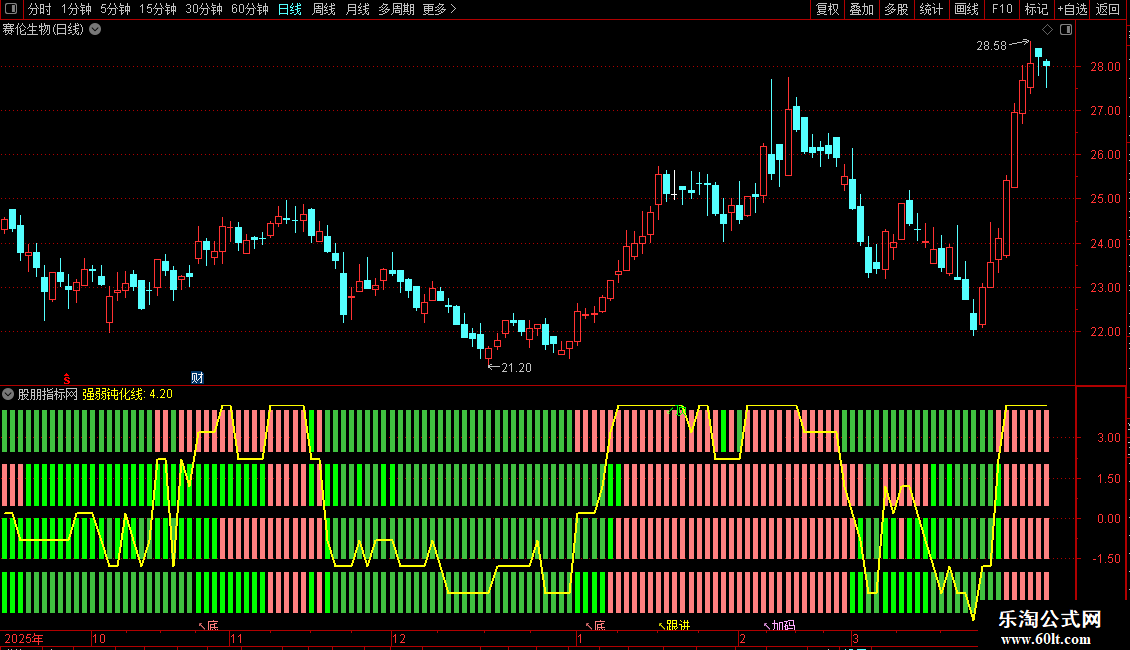Viewport: 1130px width, 650px height.
Task: Click the diamond icon above the chart
Action: coord(1048,30)
